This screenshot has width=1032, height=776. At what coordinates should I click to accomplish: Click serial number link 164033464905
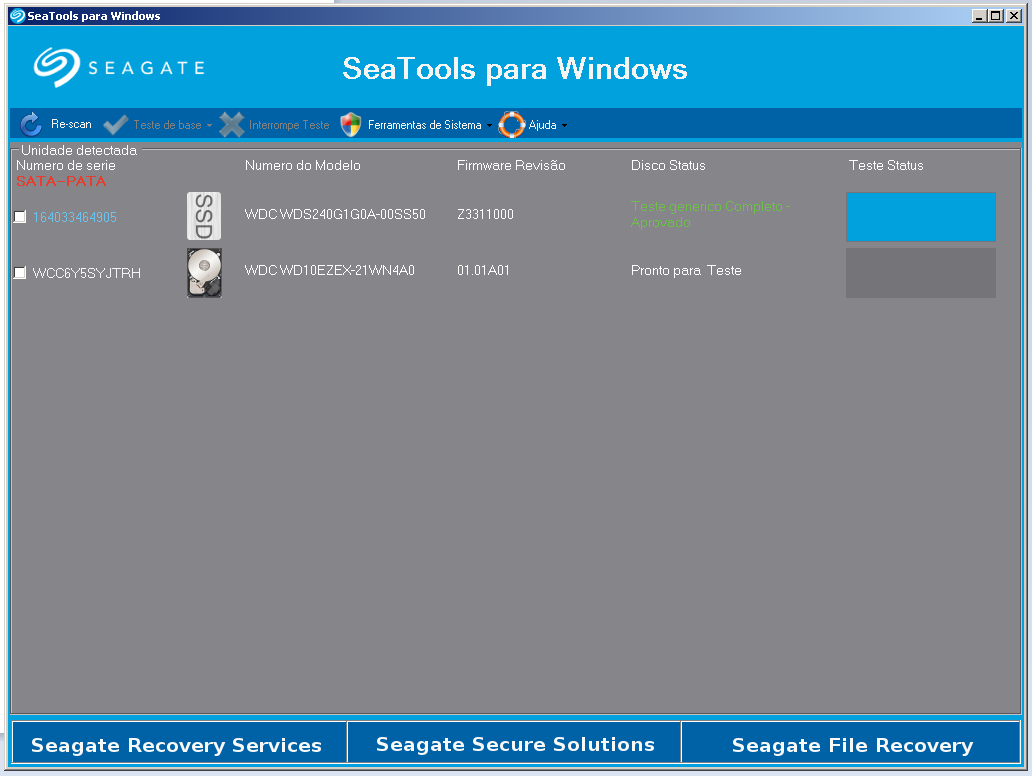click(74, 217)
